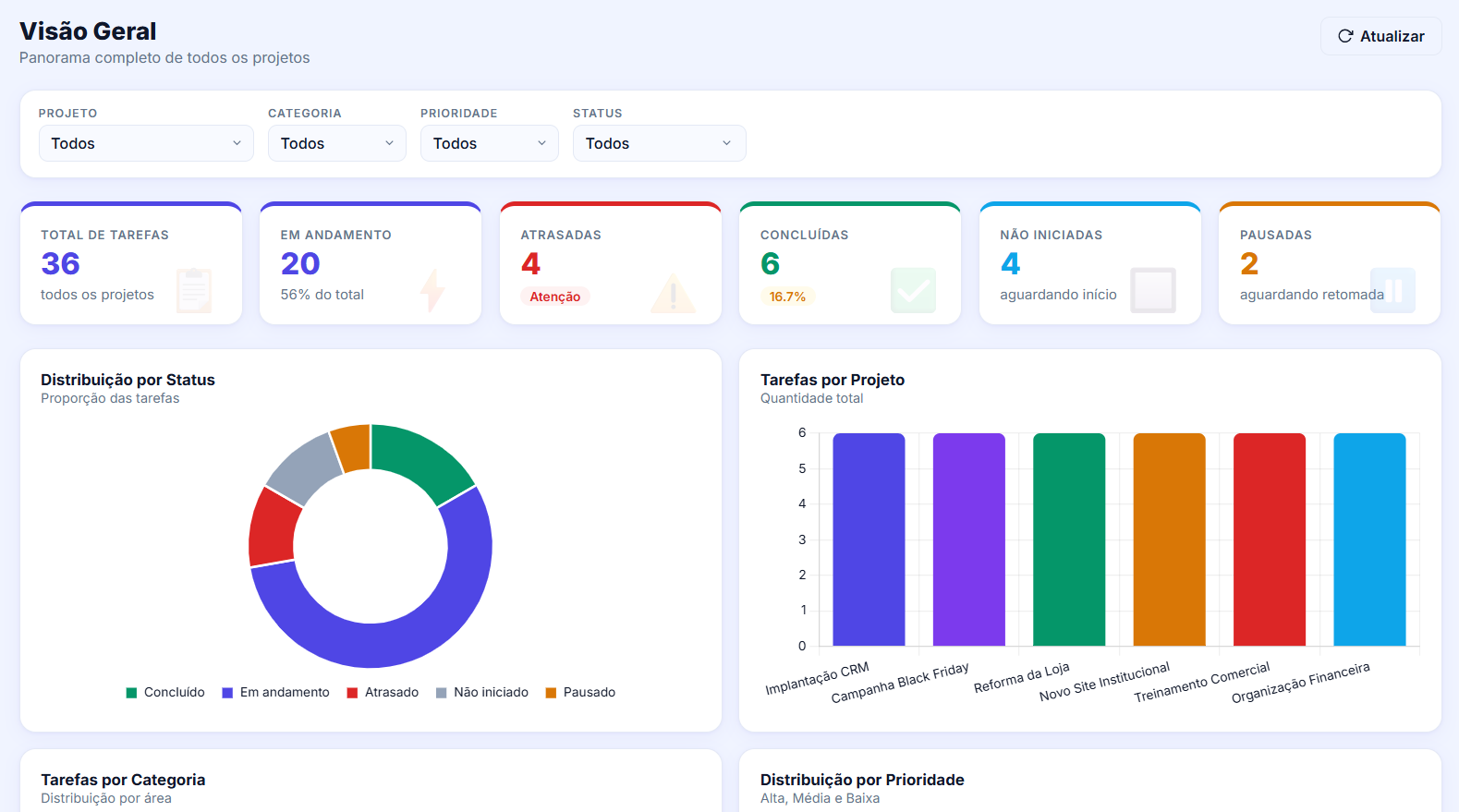Screen dimensions: 1459x812
Task: Click the Não iniciado gray legend swatch
Action: click(441, 693)
